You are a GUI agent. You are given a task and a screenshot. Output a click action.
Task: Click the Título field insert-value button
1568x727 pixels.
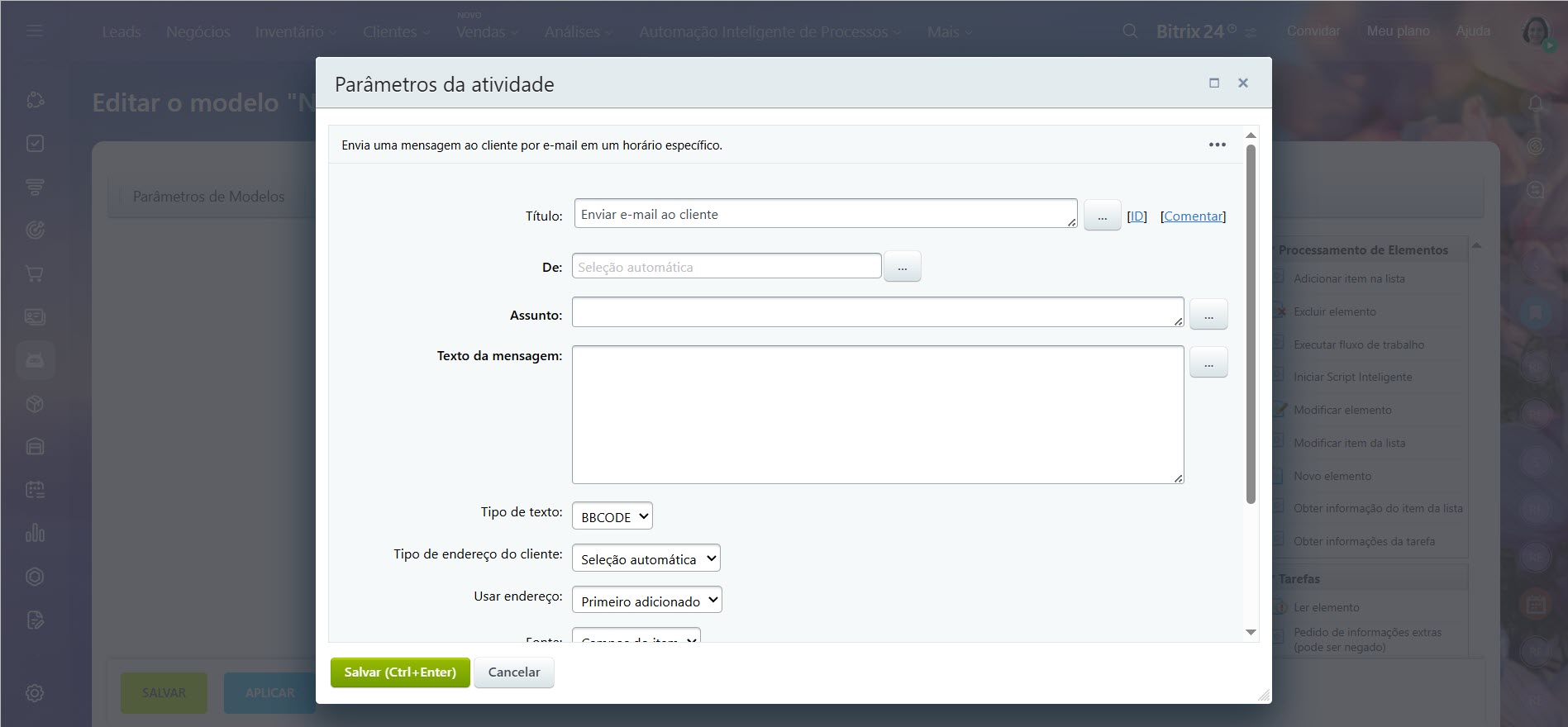click(x=1102, y=216)
